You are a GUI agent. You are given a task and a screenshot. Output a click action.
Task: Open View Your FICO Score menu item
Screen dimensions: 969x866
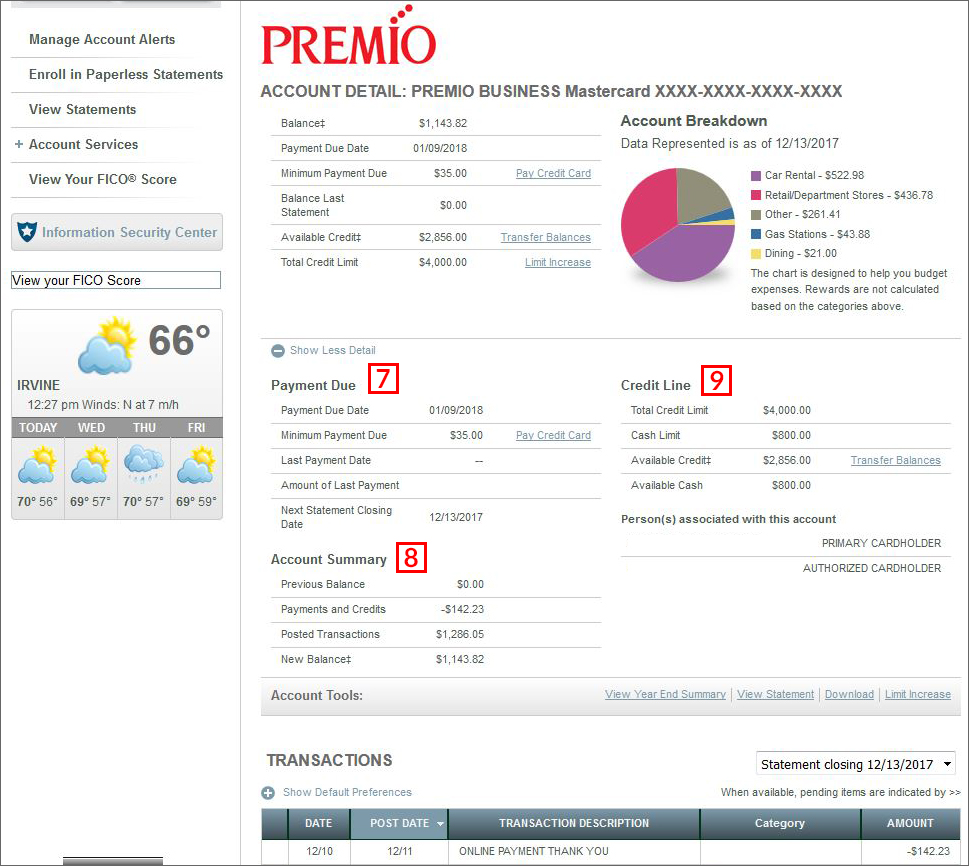[103, 179]
